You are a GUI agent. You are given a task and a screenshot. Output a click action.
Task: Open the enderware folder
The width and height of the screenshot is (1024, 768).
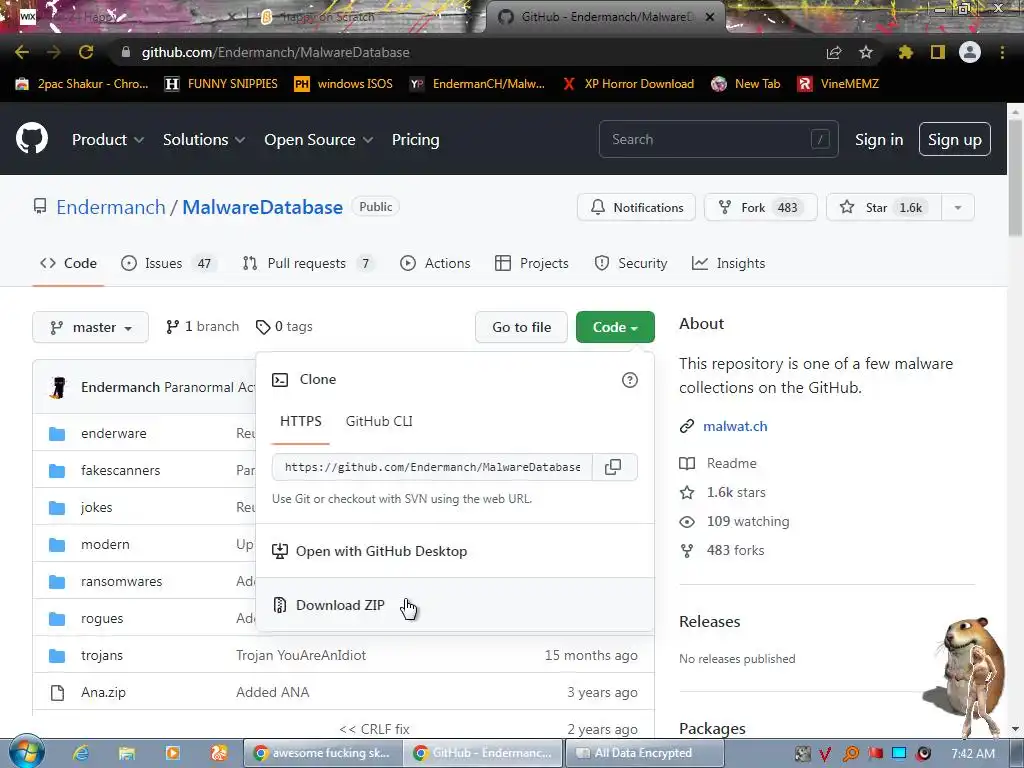point(114,434)
